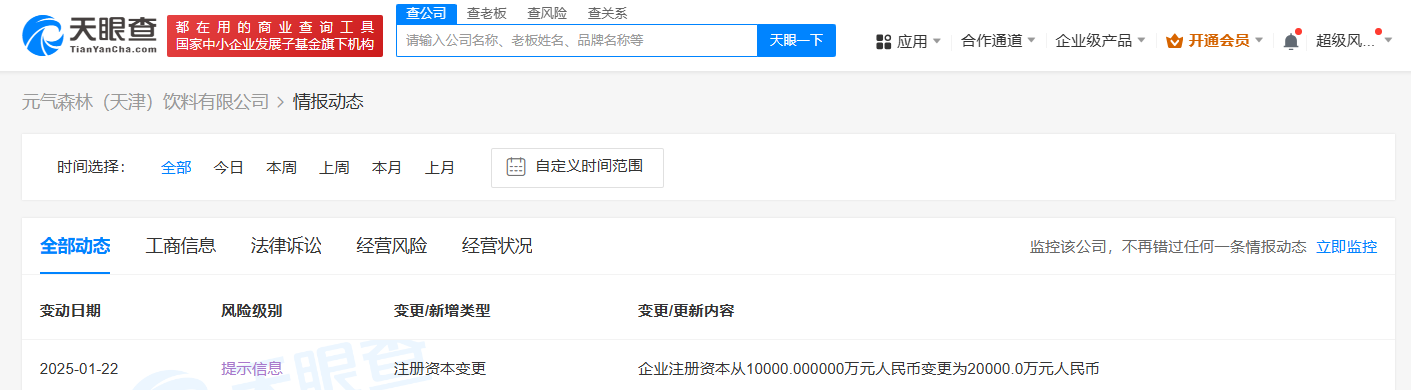The height and width of the screenshot is (390, 1411).
Task: Focus the company name search field
Action: (577, 40)
